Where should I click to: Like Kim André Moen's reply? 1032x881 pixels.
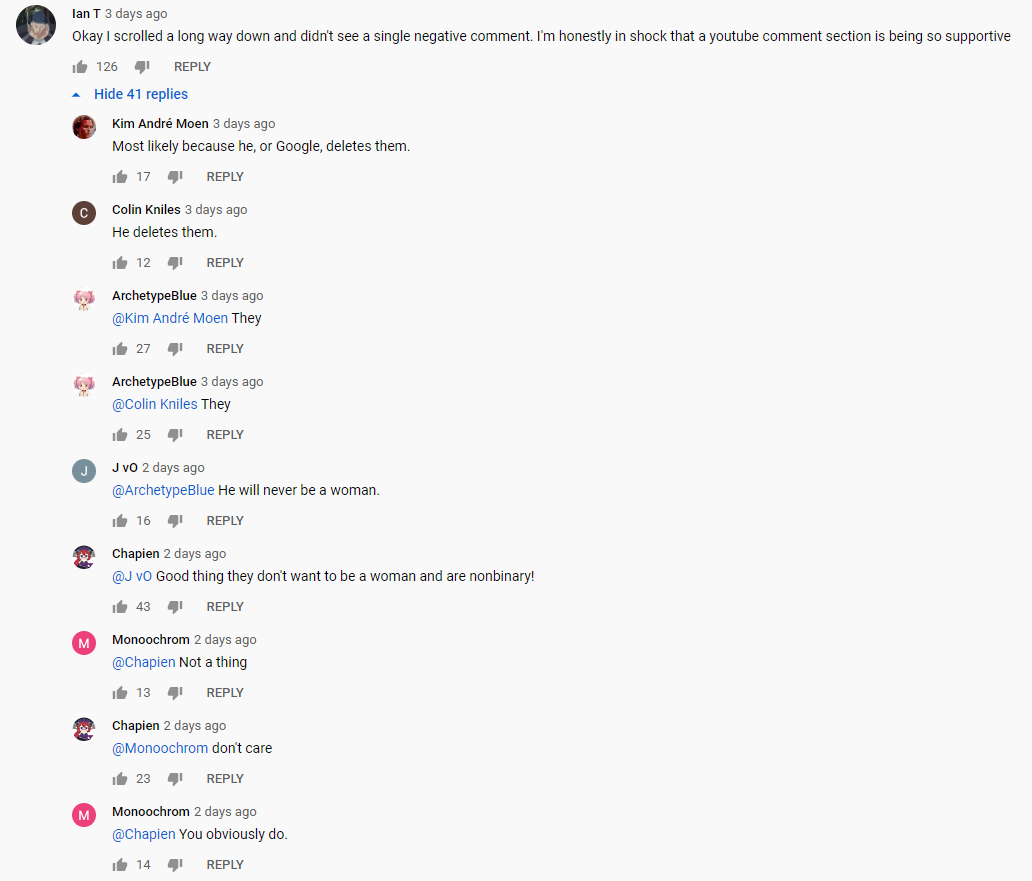tap(120, 176)
